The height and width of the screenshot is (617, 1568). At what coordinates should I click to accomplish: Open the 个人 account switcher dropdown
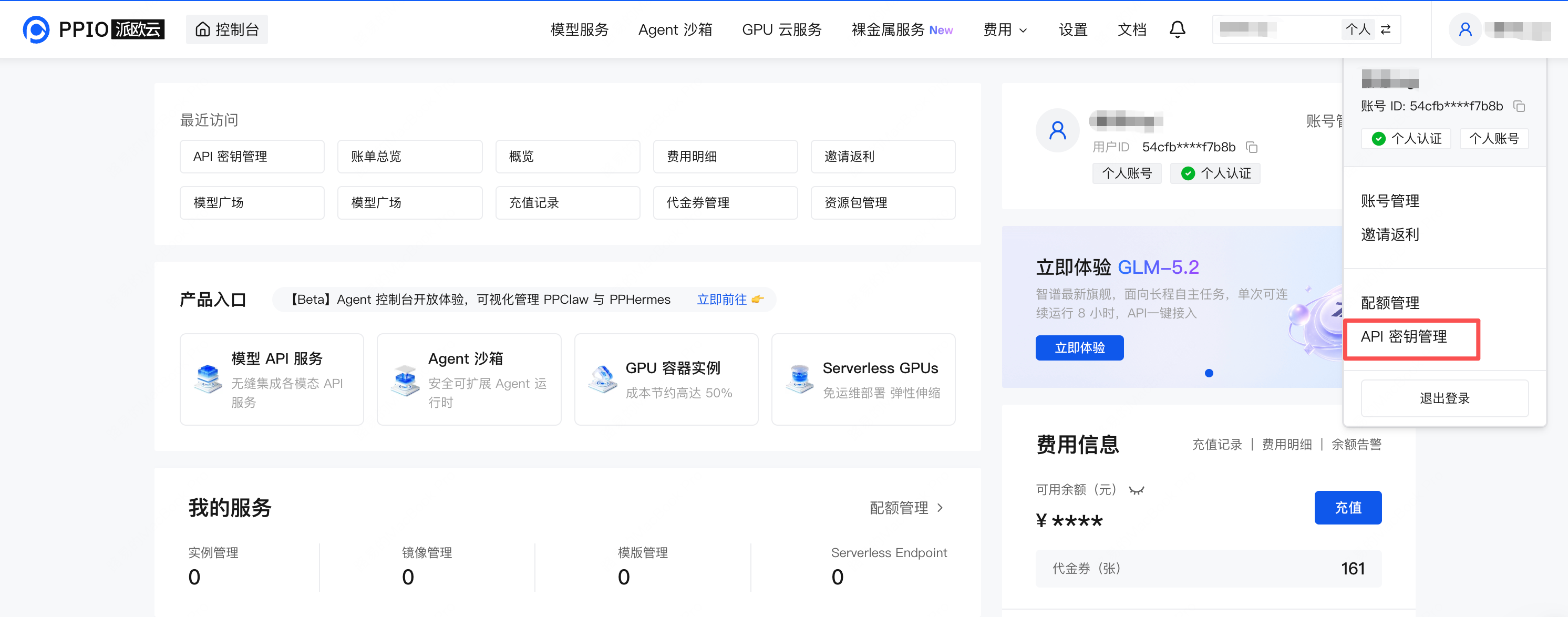click(x=1306, y=29)
